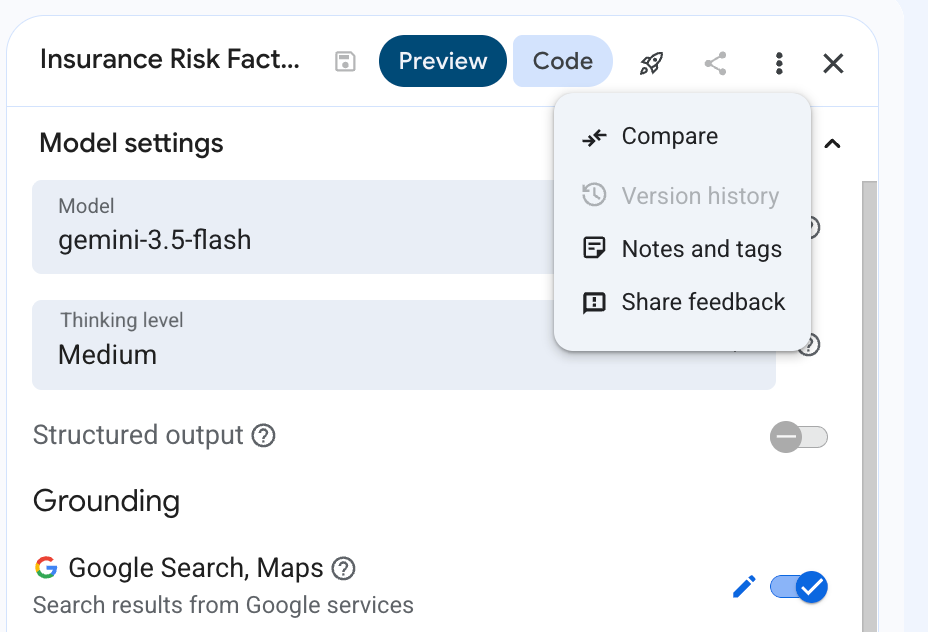928x632 pixels.
Task: Collapse the Model settings section chevron
Action: tap(832, 144)
